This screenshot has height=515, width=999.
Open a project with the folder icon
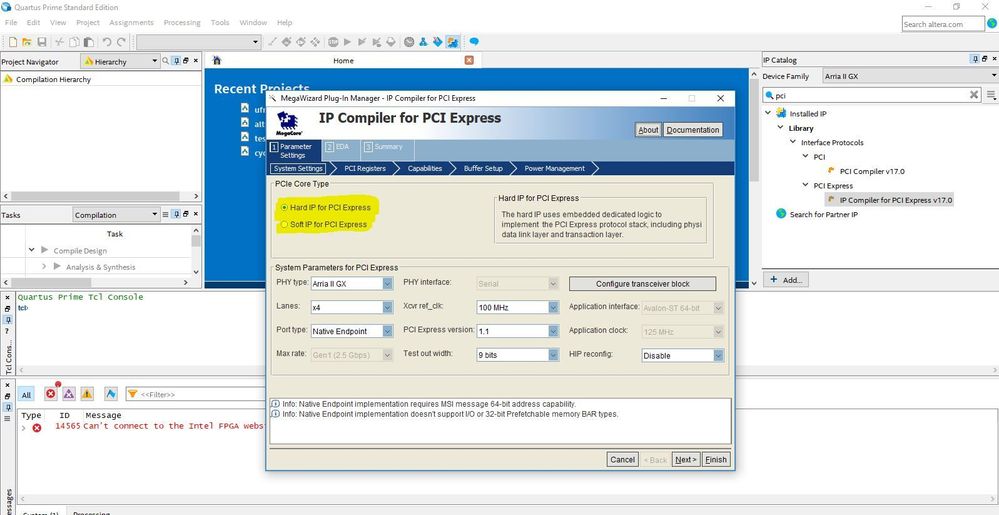tap(27, 41)
